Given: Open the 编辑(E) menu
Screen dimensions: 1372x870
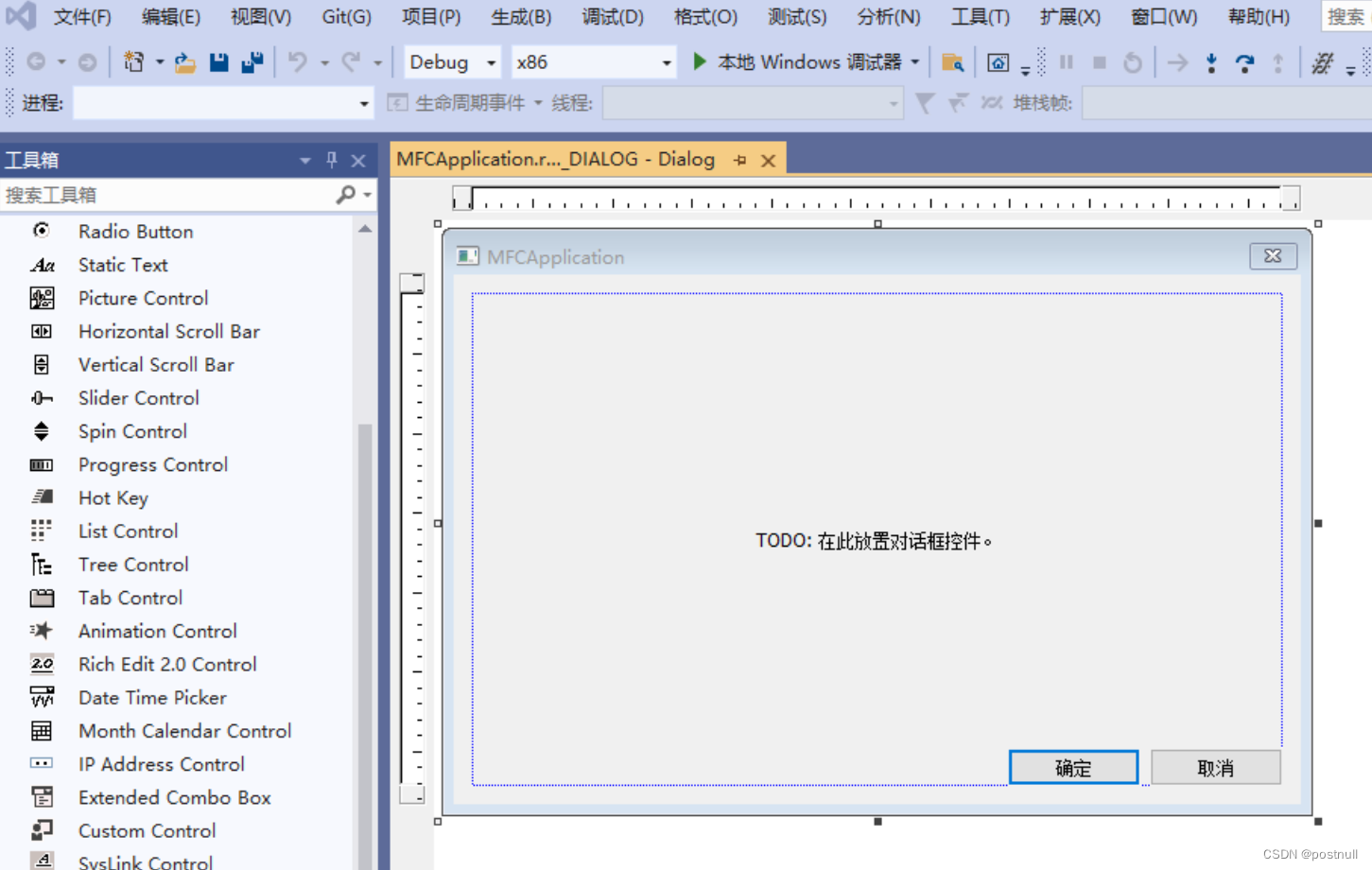Looking at the screenshot, I should coord(171,17).
